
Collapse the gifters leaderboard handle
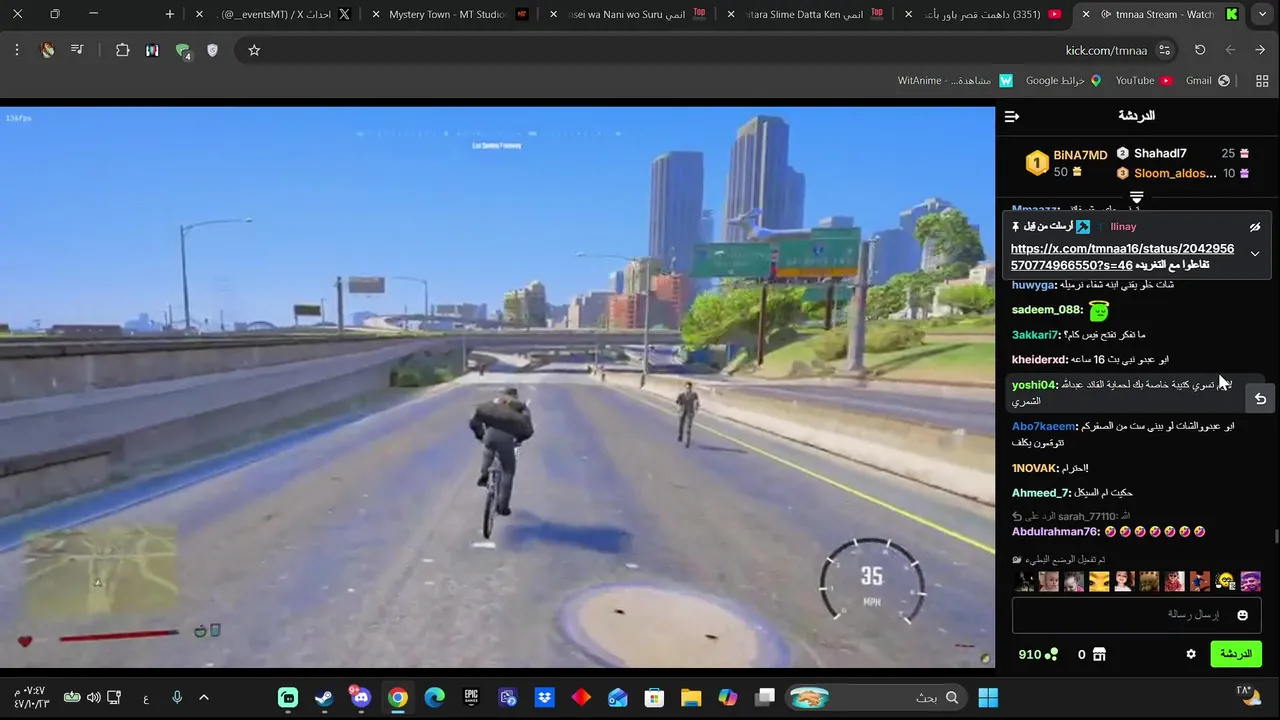point(1136,197)
